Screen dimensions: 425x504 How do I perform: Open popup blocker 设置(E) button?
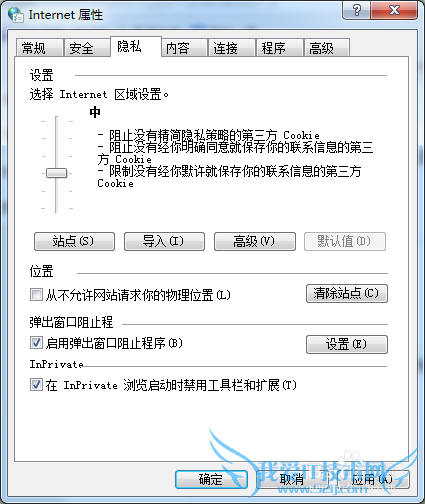tap(347, 344)
